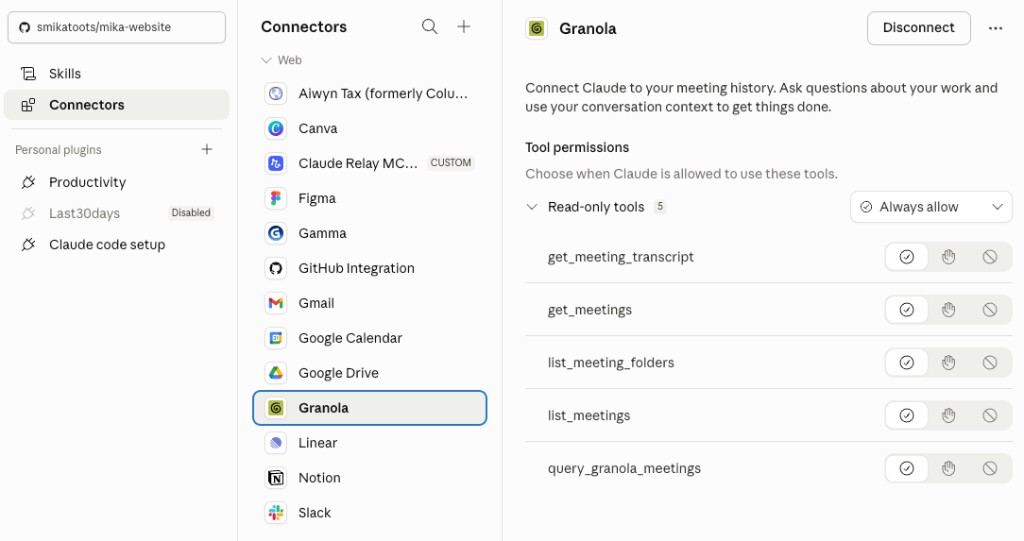This screenshot has height=541, width=1024.
Task: Add a personal plugin with plus icon
Action: (x=207, y=150)
